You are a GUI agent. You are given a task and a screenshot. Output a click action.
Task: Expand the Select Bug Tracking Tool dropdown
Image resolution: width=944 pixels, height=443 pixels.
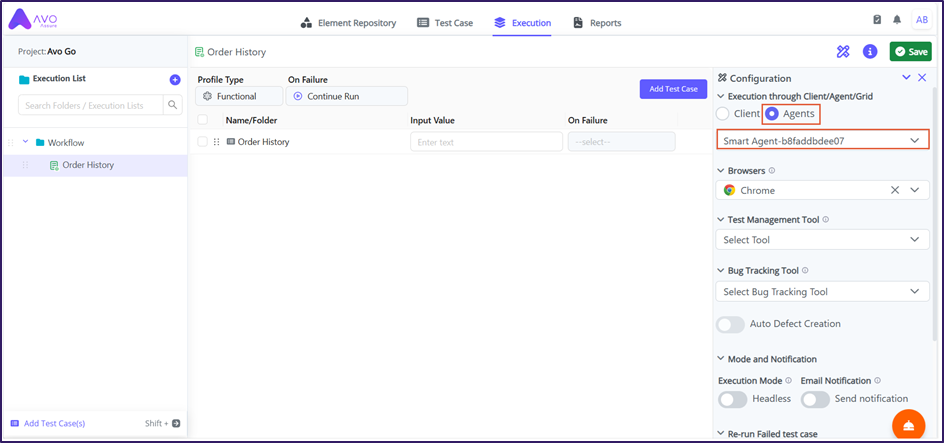[x=822, y=292]
